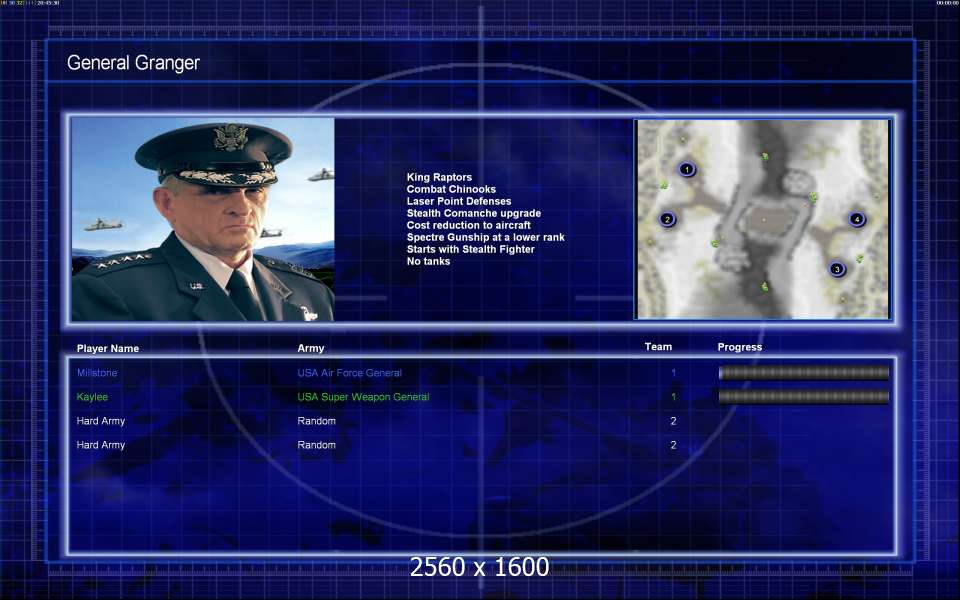Click the Team column header
The width and height of the screenshot is (960, 600).
(x=658, y=347)
